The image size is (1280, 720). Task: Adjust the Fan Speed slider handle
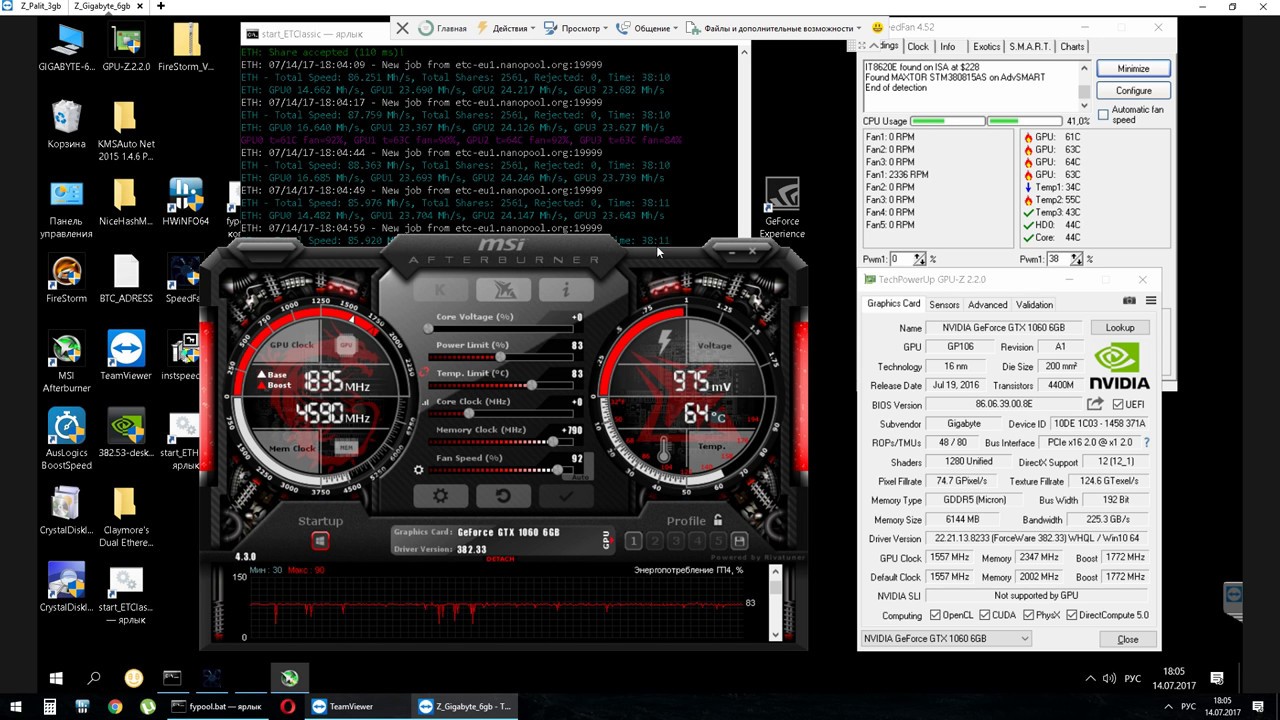[x=557, y=469]
